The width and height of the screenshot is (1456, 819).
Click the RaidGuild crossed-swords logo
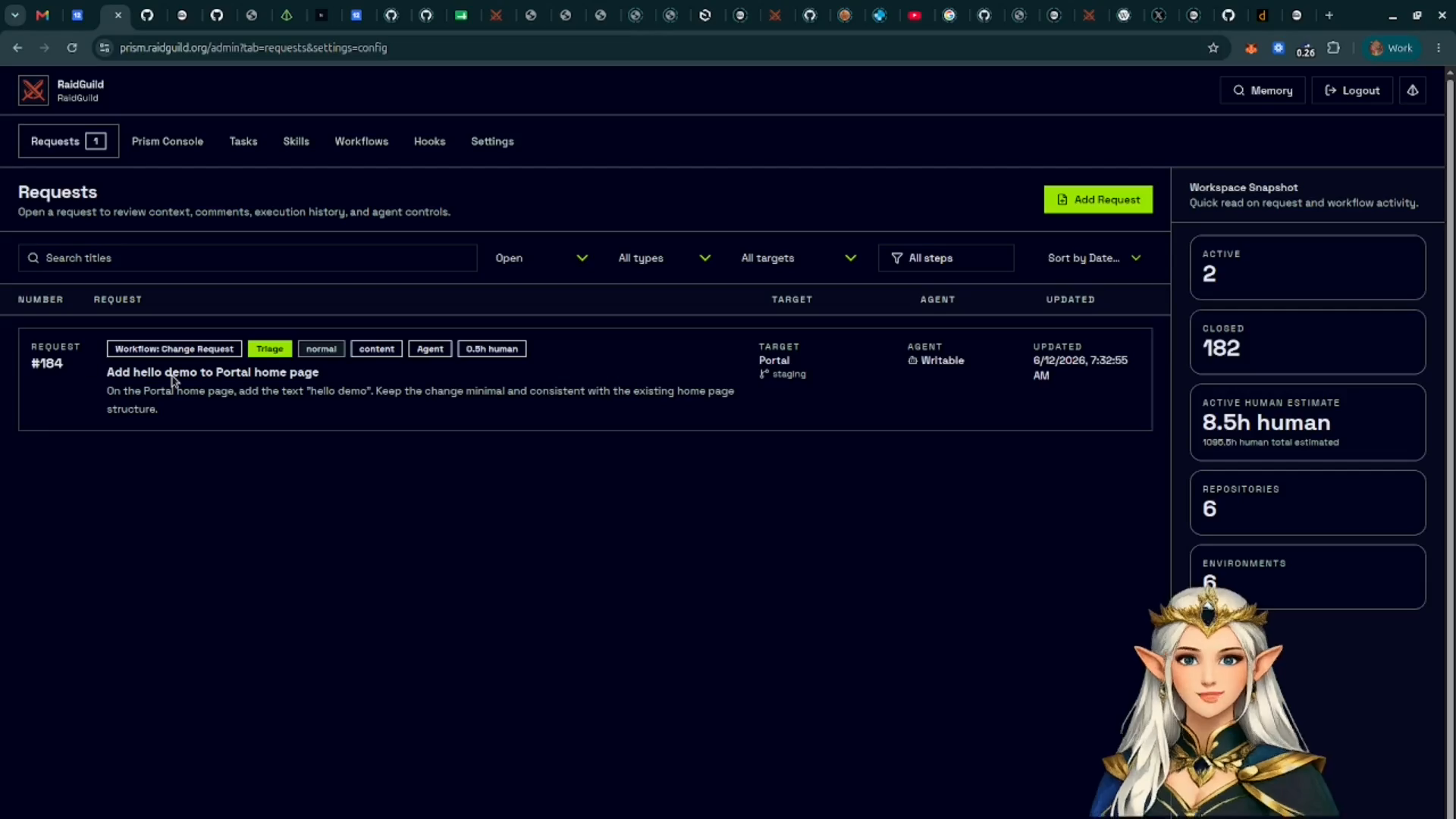[x=33, y=90]
